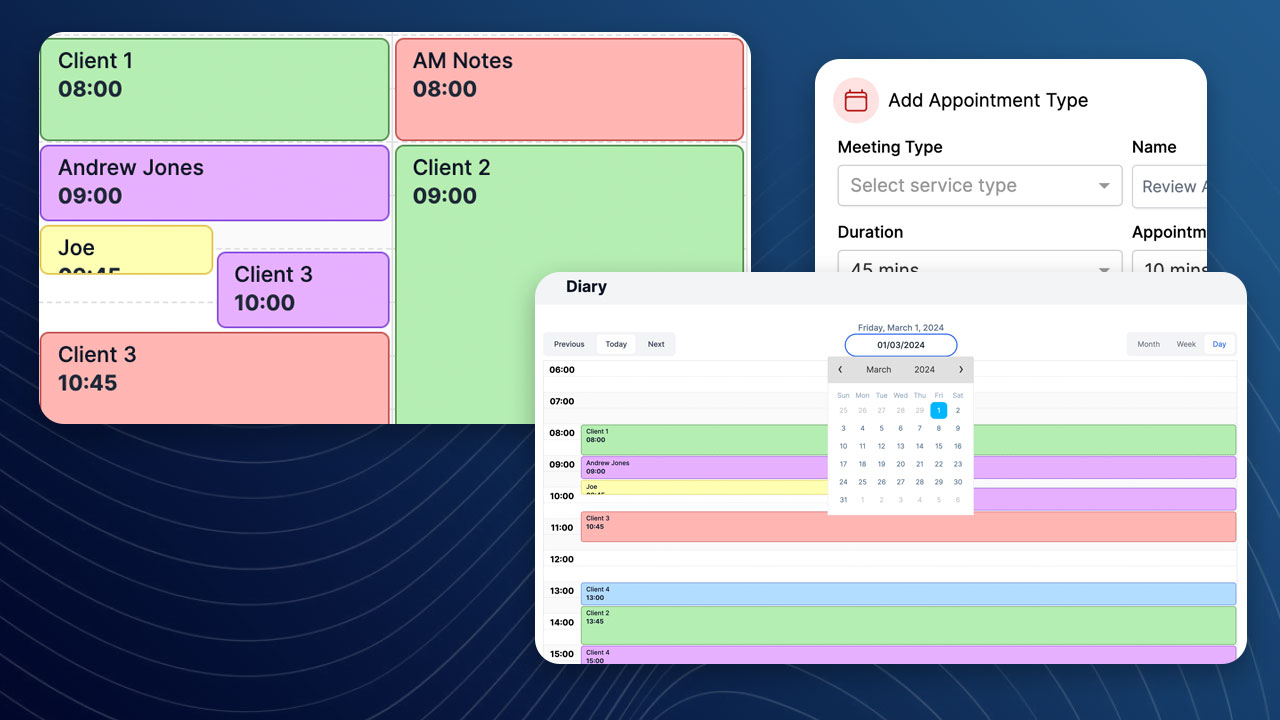Screen dimensions: 1280x720
Task: Click the Today button in Diary
Action: pyautogui.click(x=616, y=344)
